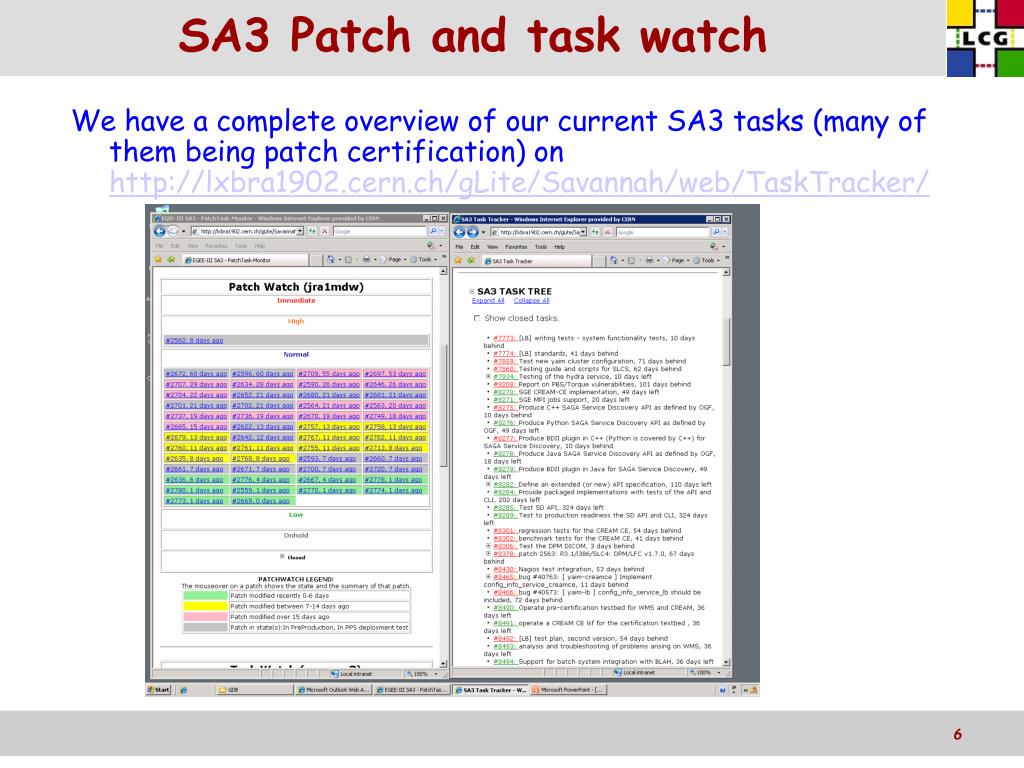The image size is (1024, 768).
Task: Open Tools dropdown in SA3 Task Tracker toolbar
Action: (x=707, y=261)
